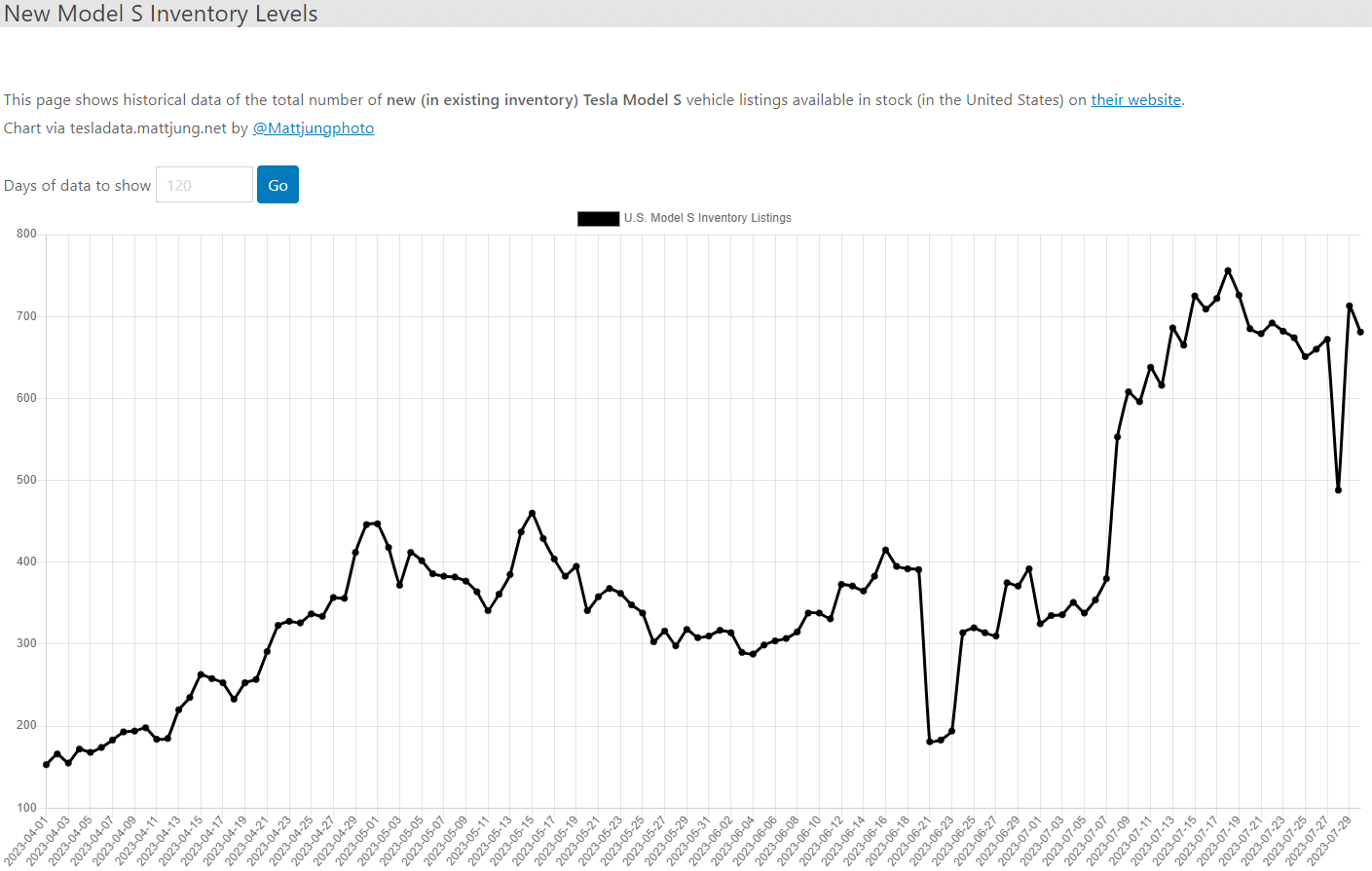The width and height of the screenshot is (1372, 871).
Task: Click the y-axis label "200"
Action: click(26, 724)
